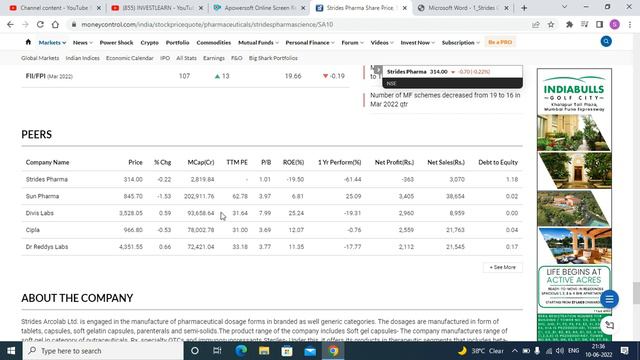Click the See More button under Peers
This screenshot has height=360, width=640.
point(502,267)
